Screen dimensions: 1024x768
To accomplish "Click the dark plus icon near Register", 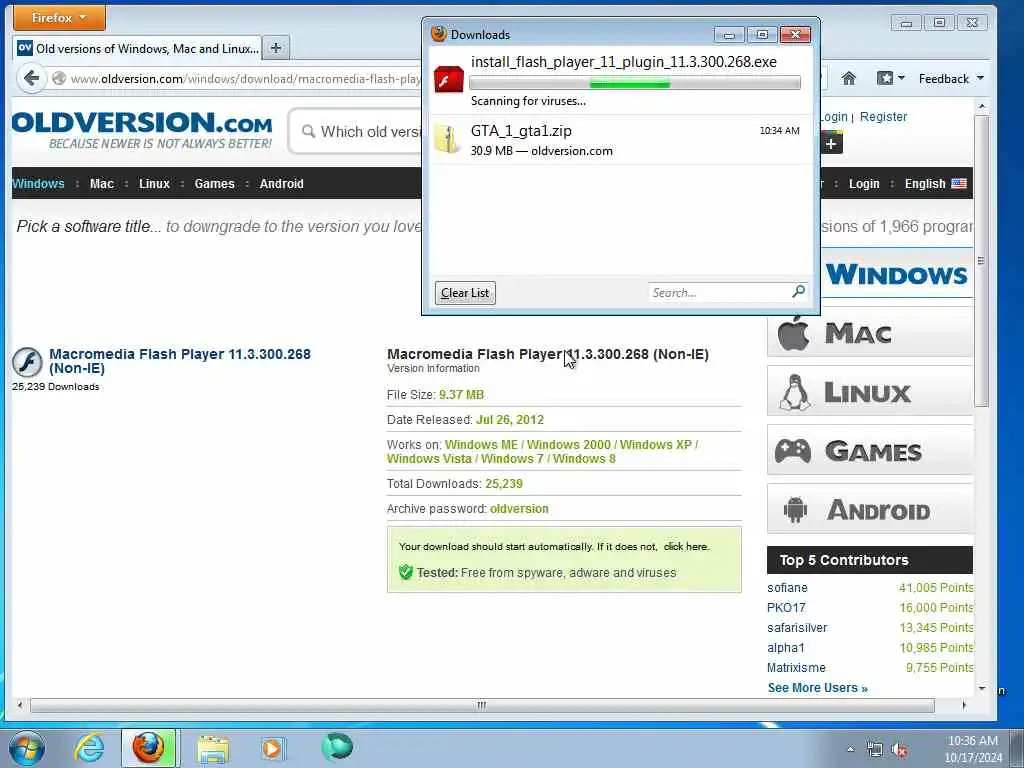I will [x=831, y=143].
